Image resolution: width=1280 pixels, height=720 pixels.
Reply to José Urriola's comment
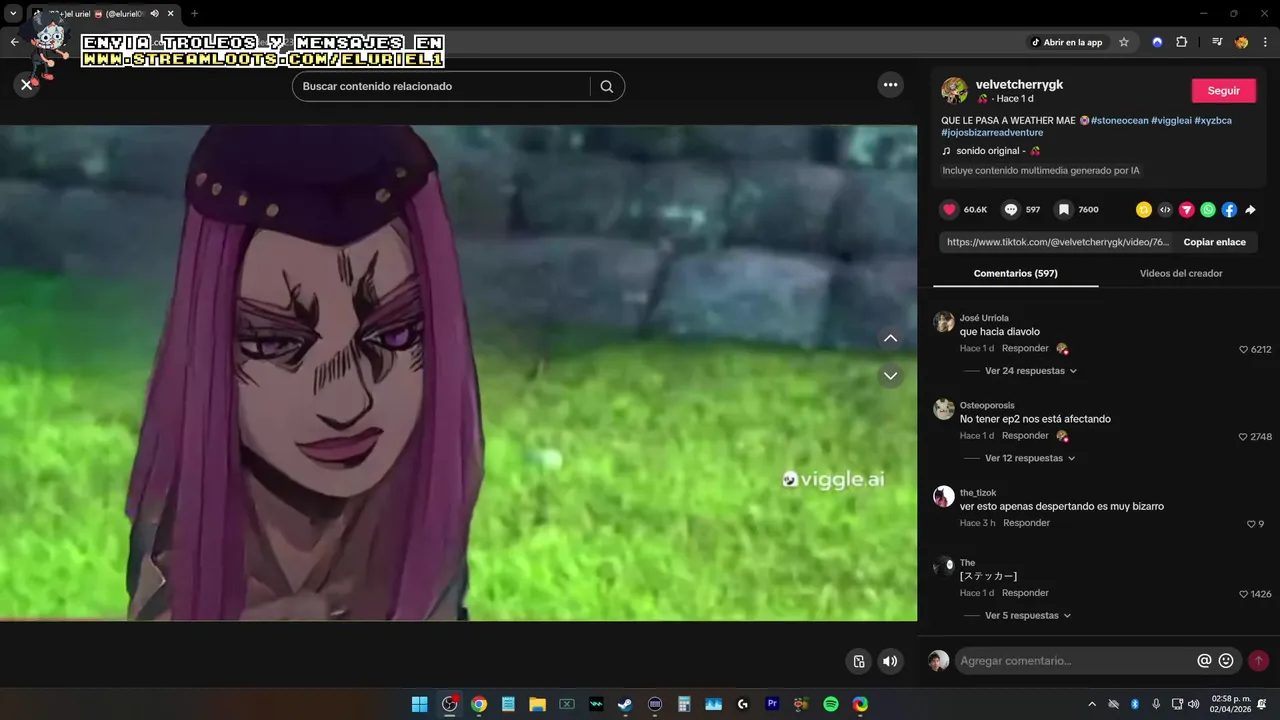click(1025, 349)
